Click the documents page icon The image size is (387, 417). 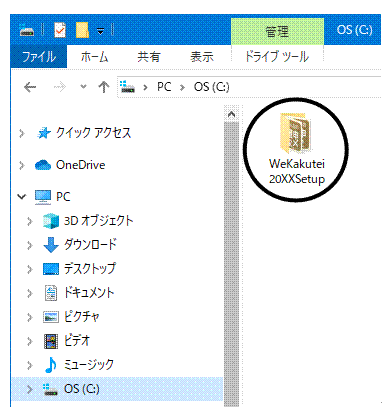(x=51, y=293)
